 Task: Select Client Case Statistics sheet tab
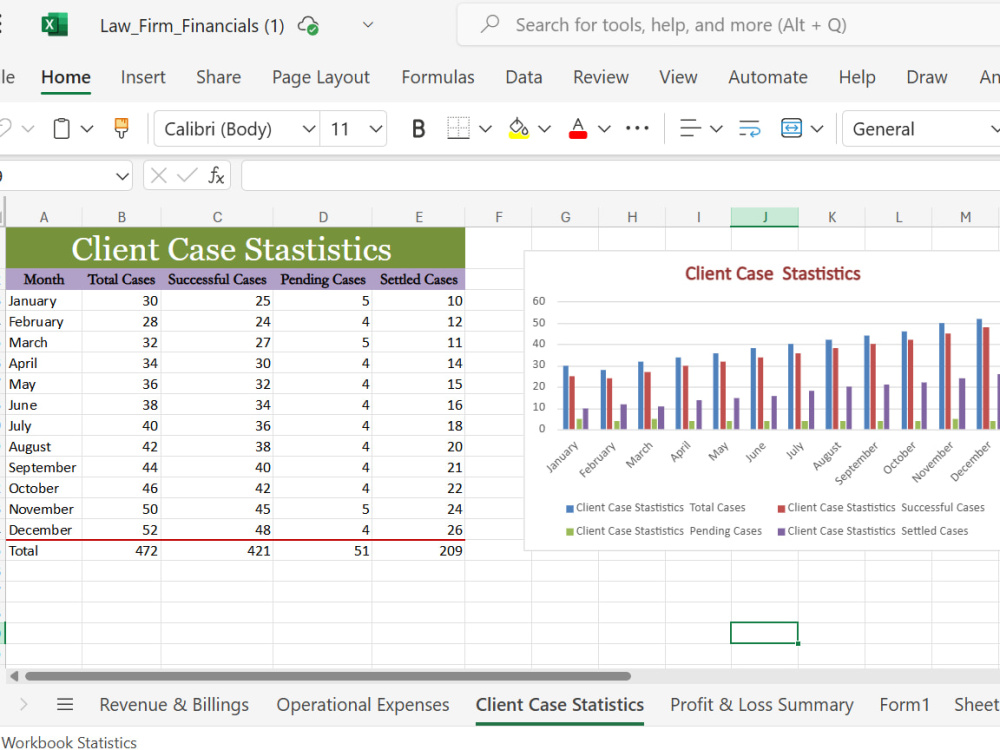560,705
